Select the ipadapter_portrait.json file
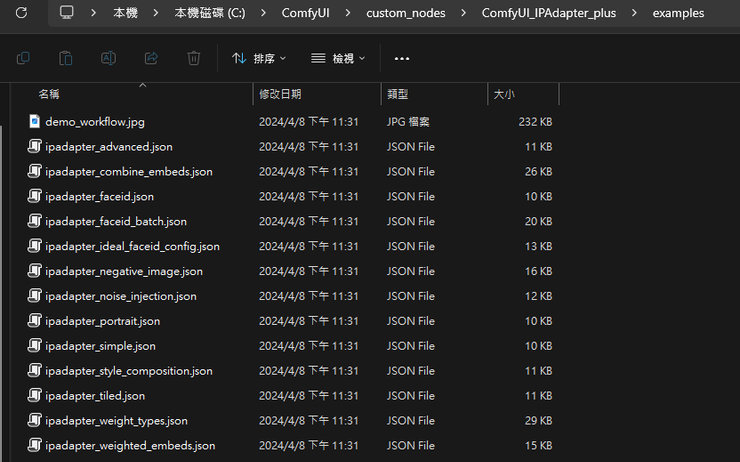740x462 pixels. click(x=102, y=321)
